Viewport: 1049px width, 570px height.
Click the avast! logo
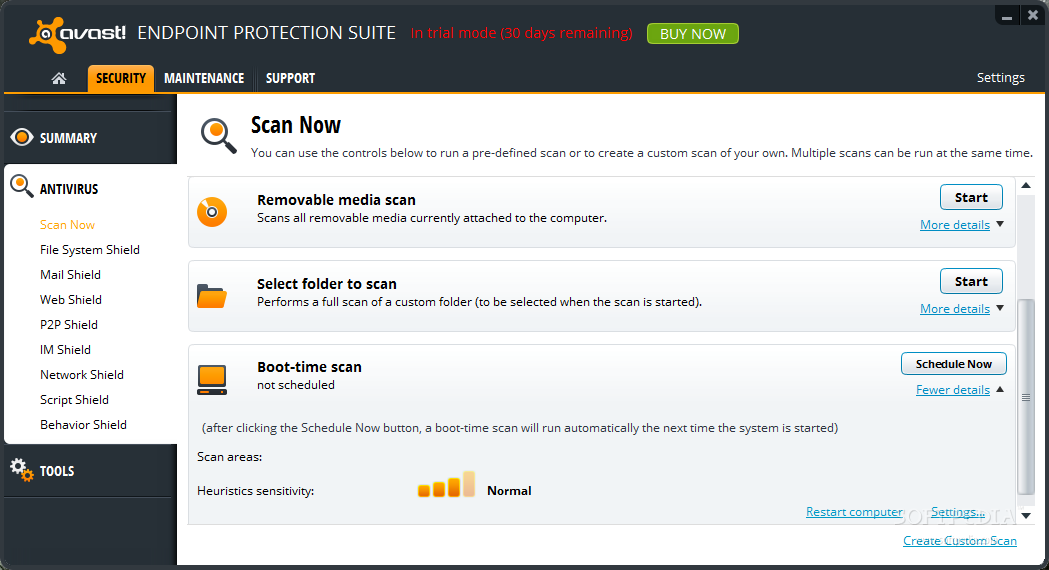point(77,34)
